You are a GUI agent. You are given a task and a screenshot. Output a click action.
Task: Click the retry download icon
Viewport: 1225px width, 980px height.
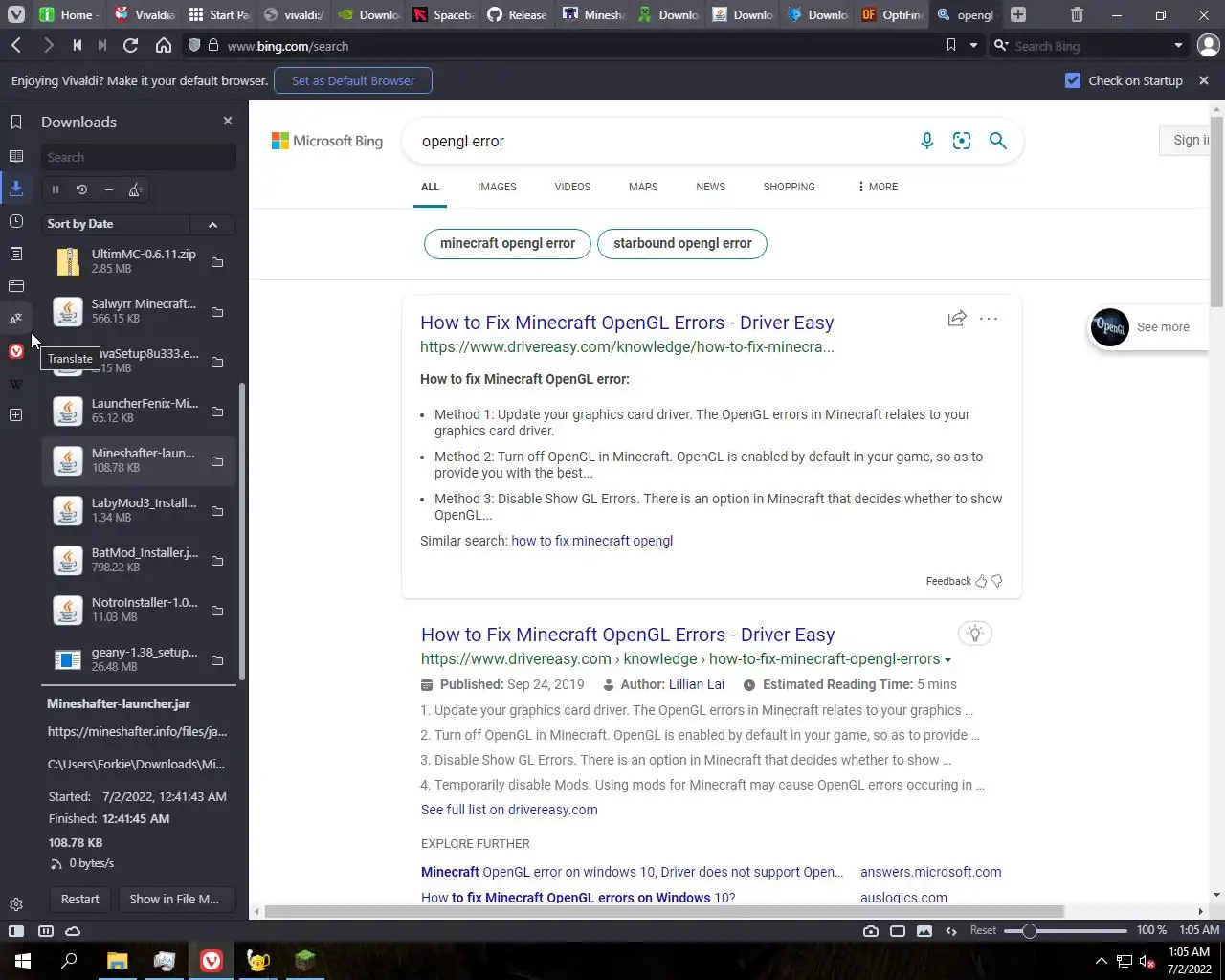pos(82,189)
